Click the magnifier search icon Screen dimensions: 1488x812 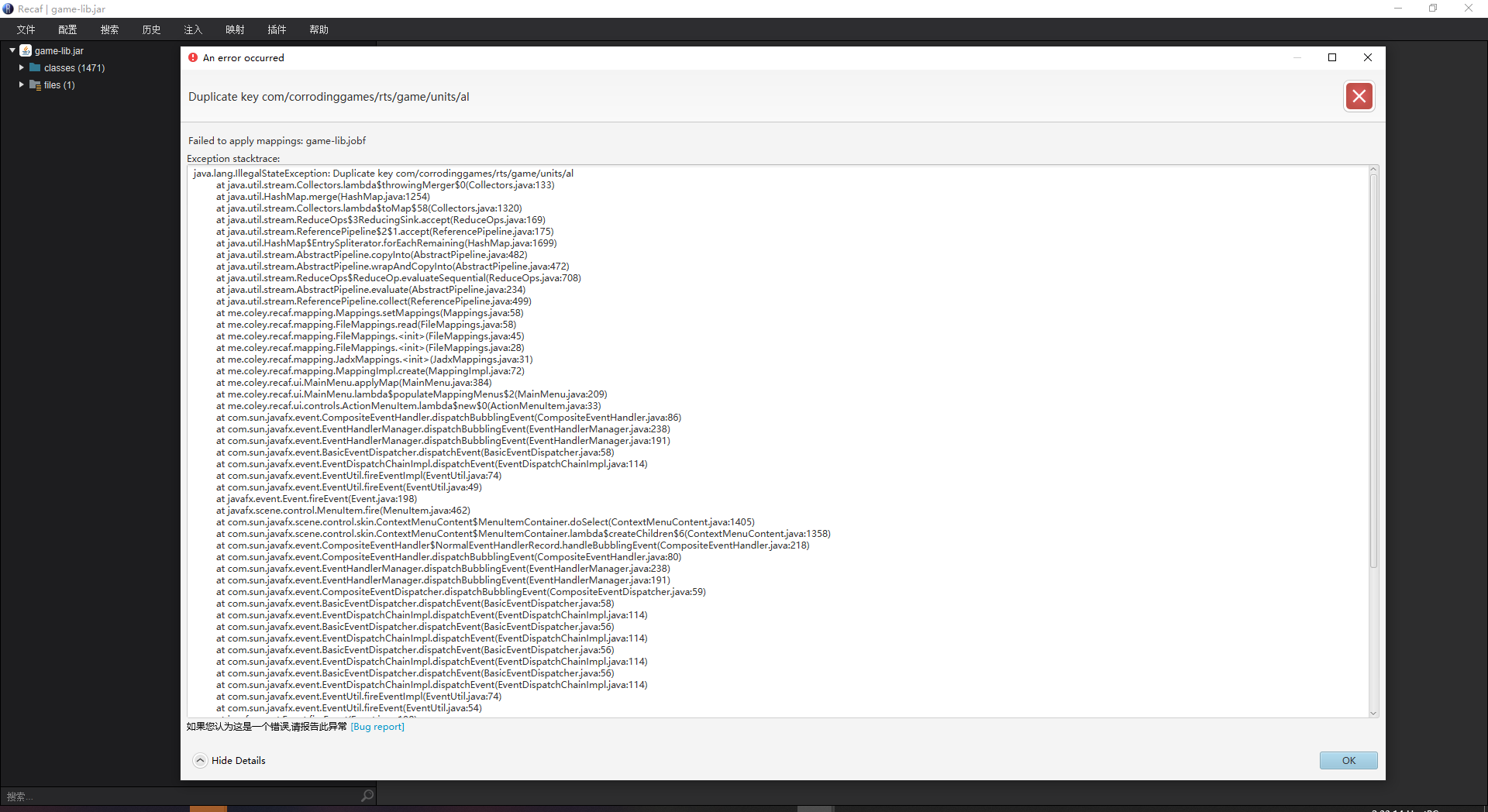point(367,796)
